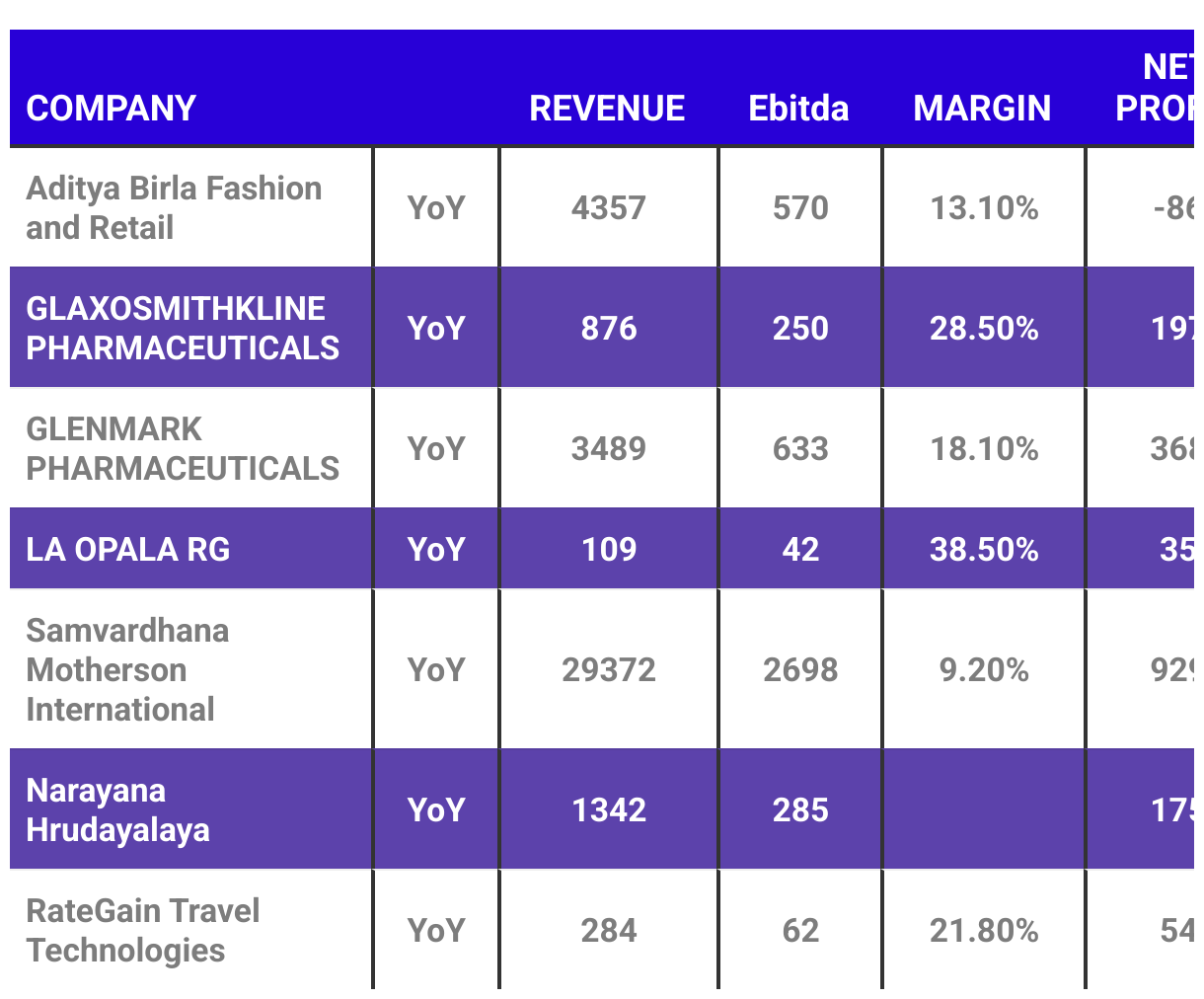Click the Ebitda column header
1204x999 pixels.
click(798, 108)
